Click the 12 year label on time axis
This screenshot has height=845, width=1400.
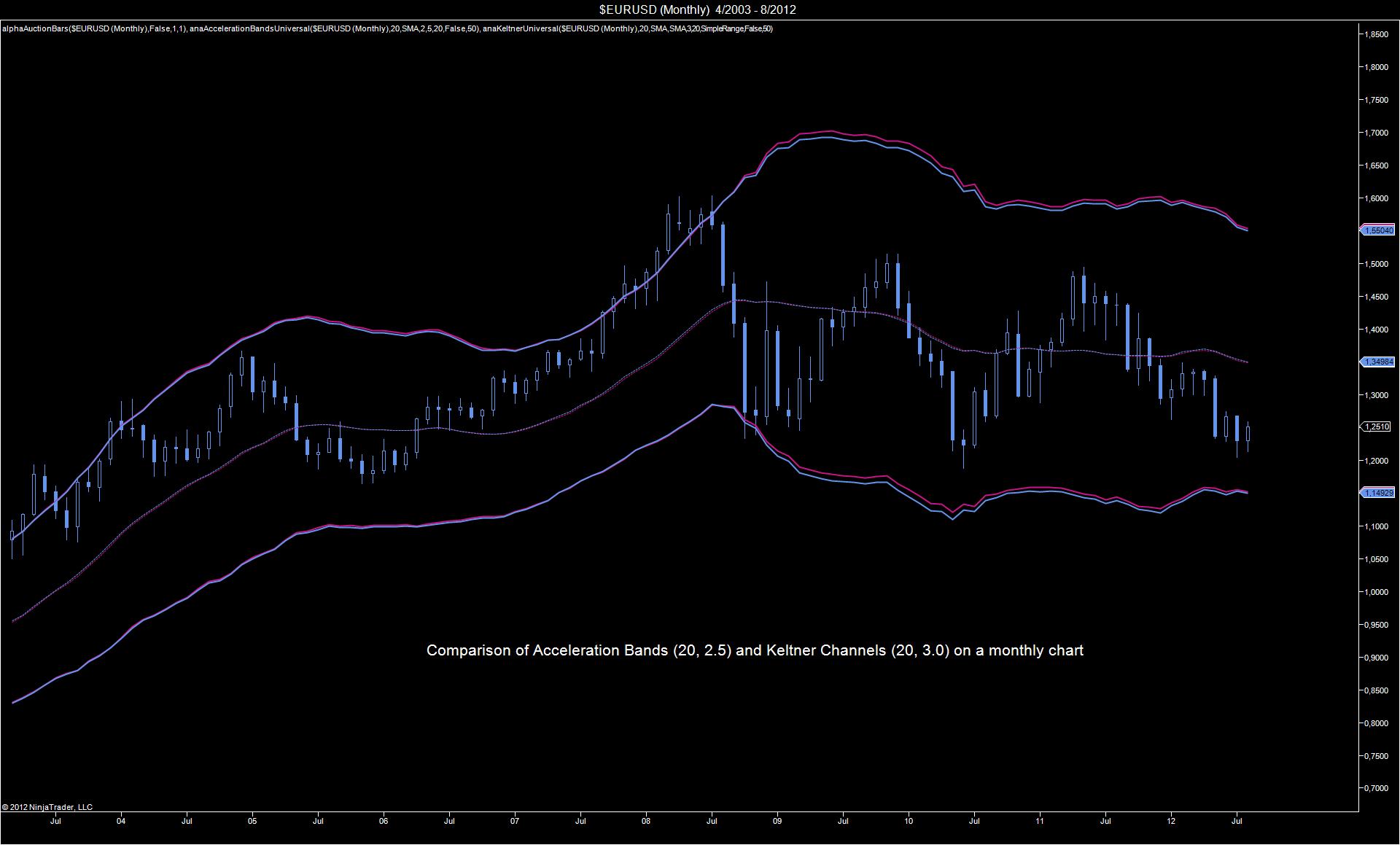1171,821
